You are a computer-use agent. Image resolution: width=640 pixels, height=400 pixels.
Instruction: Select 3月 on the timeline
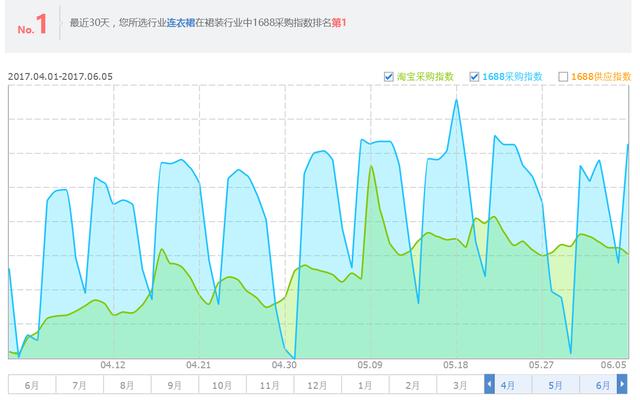459,384
